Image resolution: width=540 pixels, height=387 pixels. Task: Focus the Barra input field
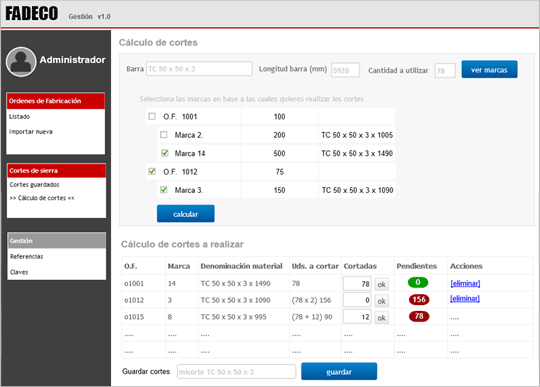pos(199,69)
